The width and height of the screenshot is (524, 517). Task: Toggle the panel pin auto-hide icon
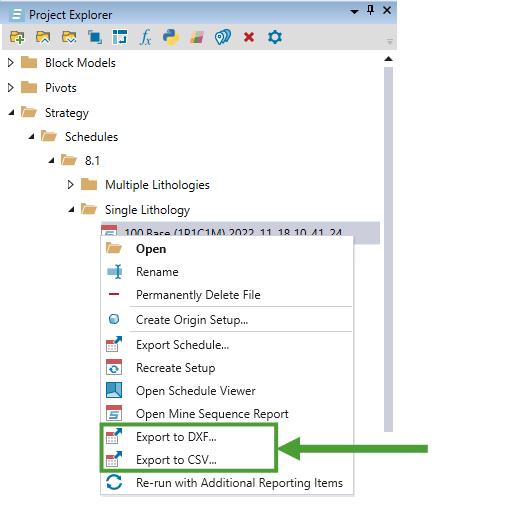(x=370, y=10)
